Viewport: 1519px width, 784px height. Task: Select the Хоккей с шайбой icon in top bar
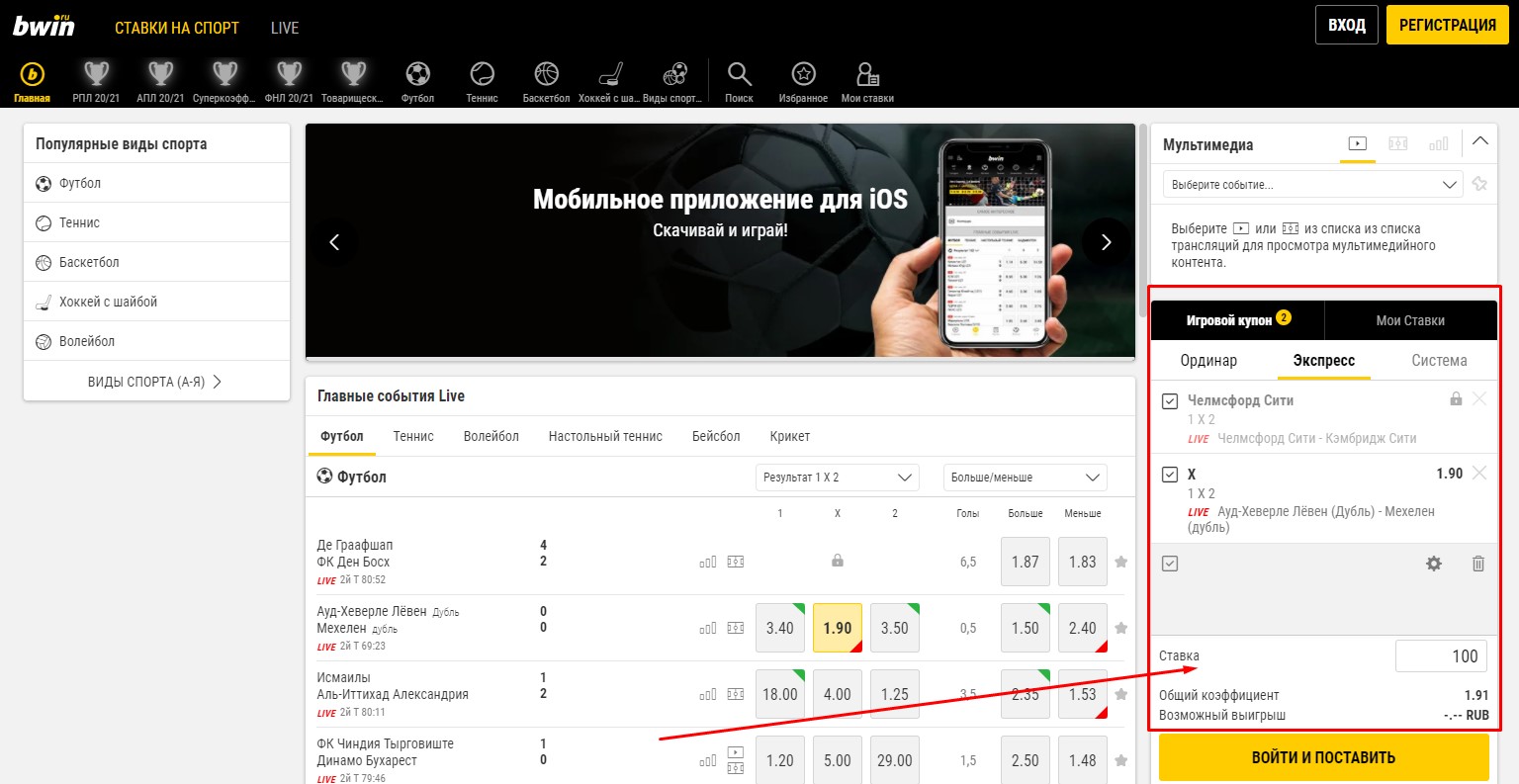pyautogui.click(x=610, y=74)
